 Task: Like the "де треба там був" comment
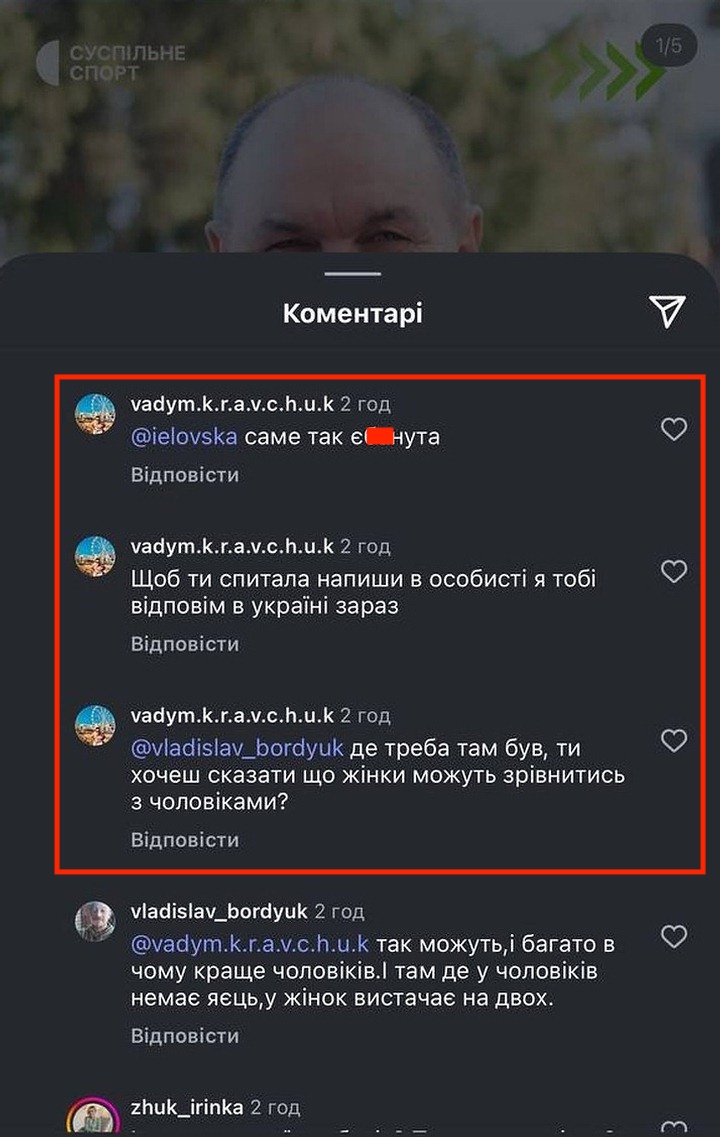pos(674,740)
